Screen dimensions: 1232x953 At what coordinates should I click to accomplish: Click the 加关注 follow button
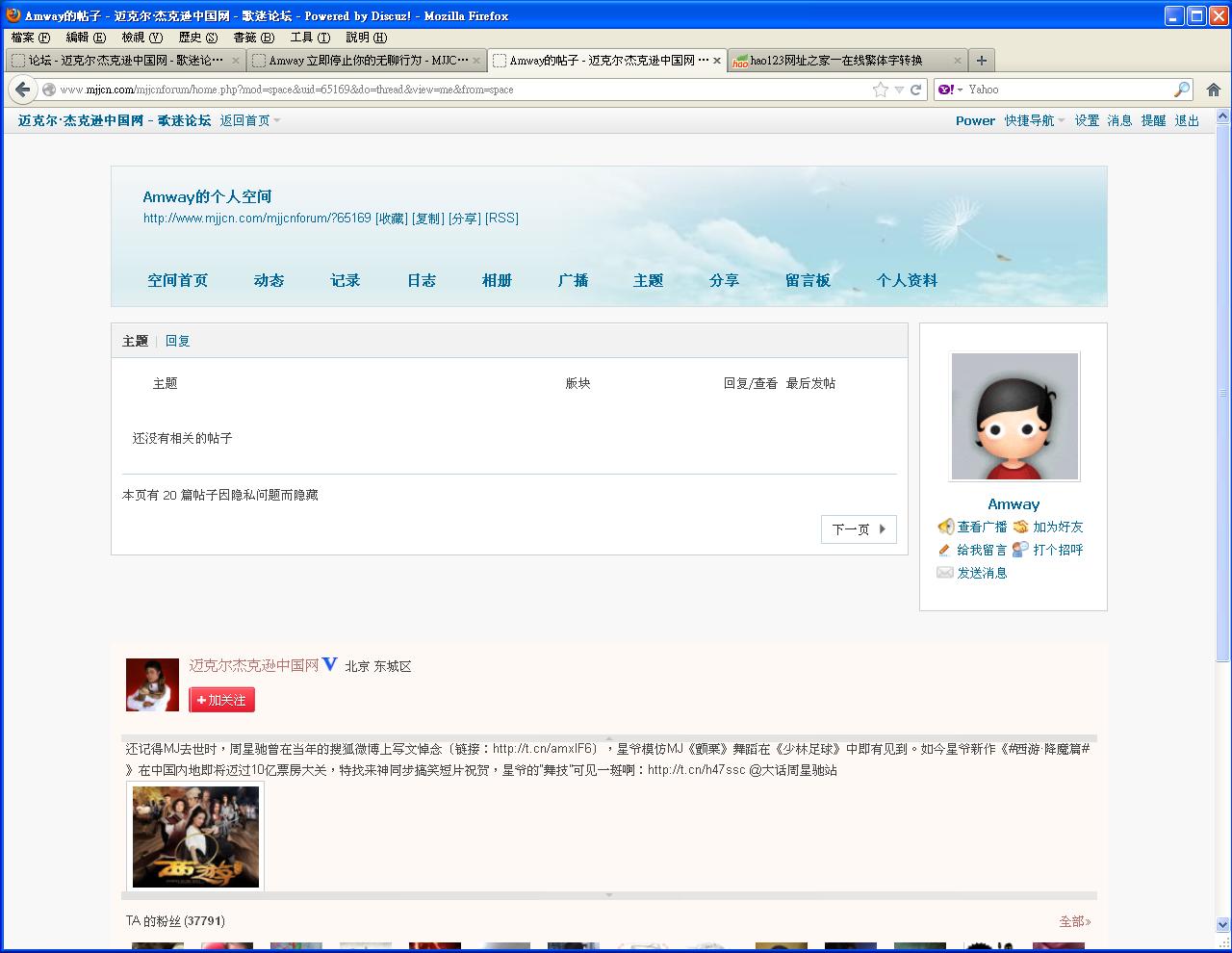(222, 700)
